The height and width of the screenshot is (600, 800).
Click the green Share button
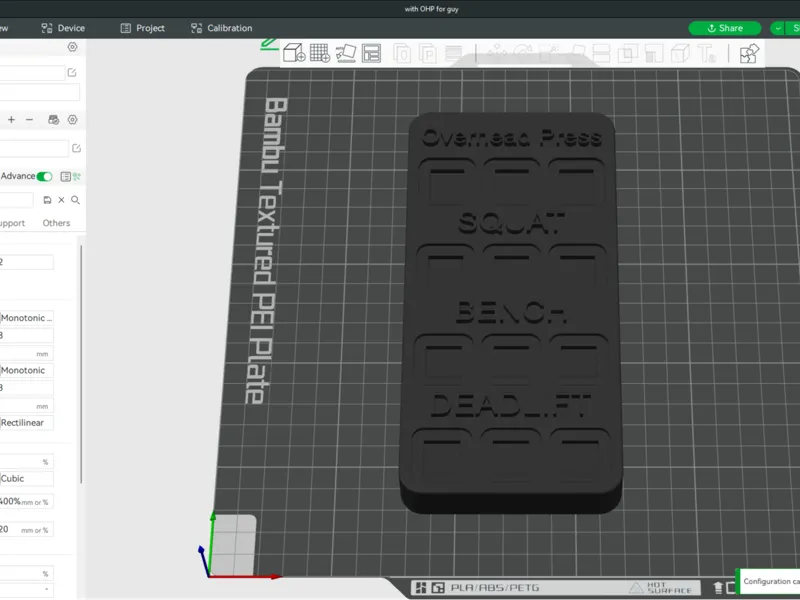724,28
